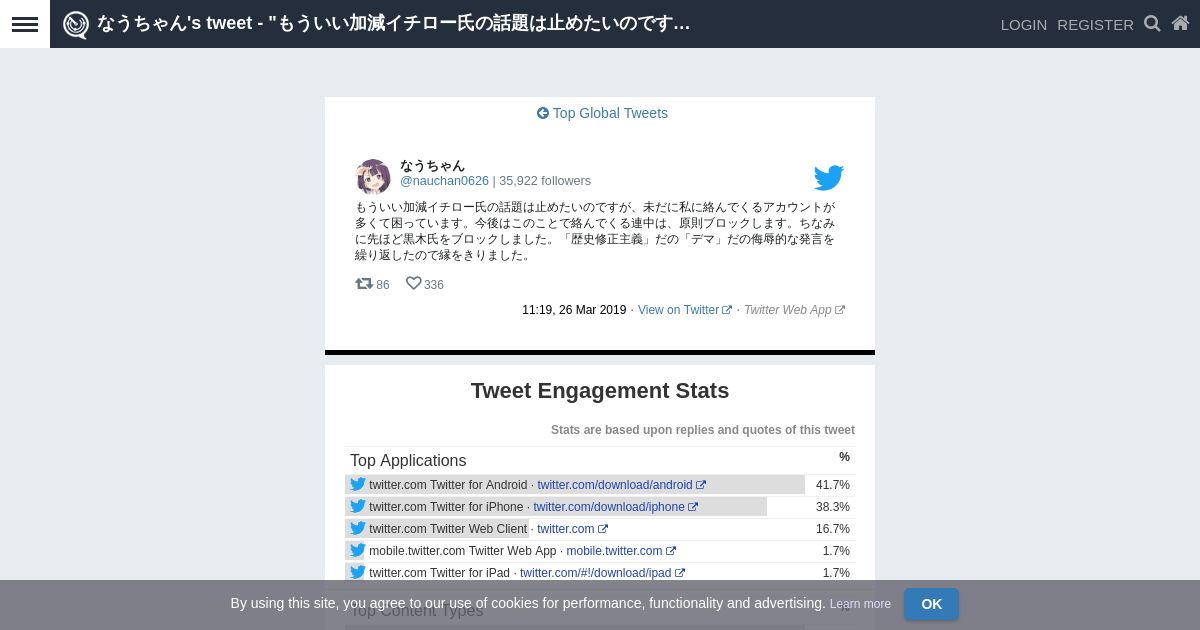Open Twitter Web App source link
Viewport: 1200px width, 630px height.
pyautogui.click(x=794, y=310)
